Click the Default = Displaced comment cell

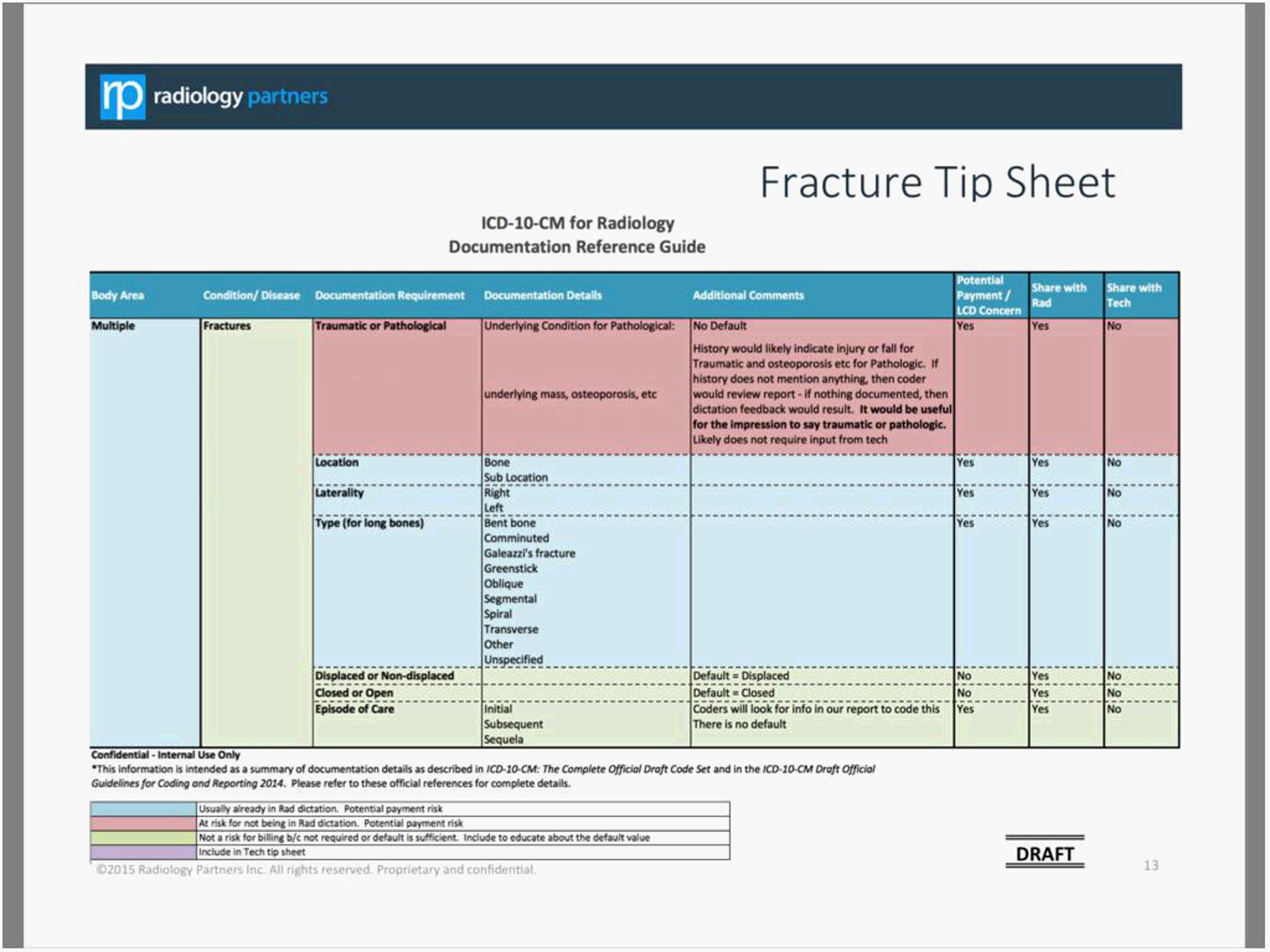click(741, 675)
